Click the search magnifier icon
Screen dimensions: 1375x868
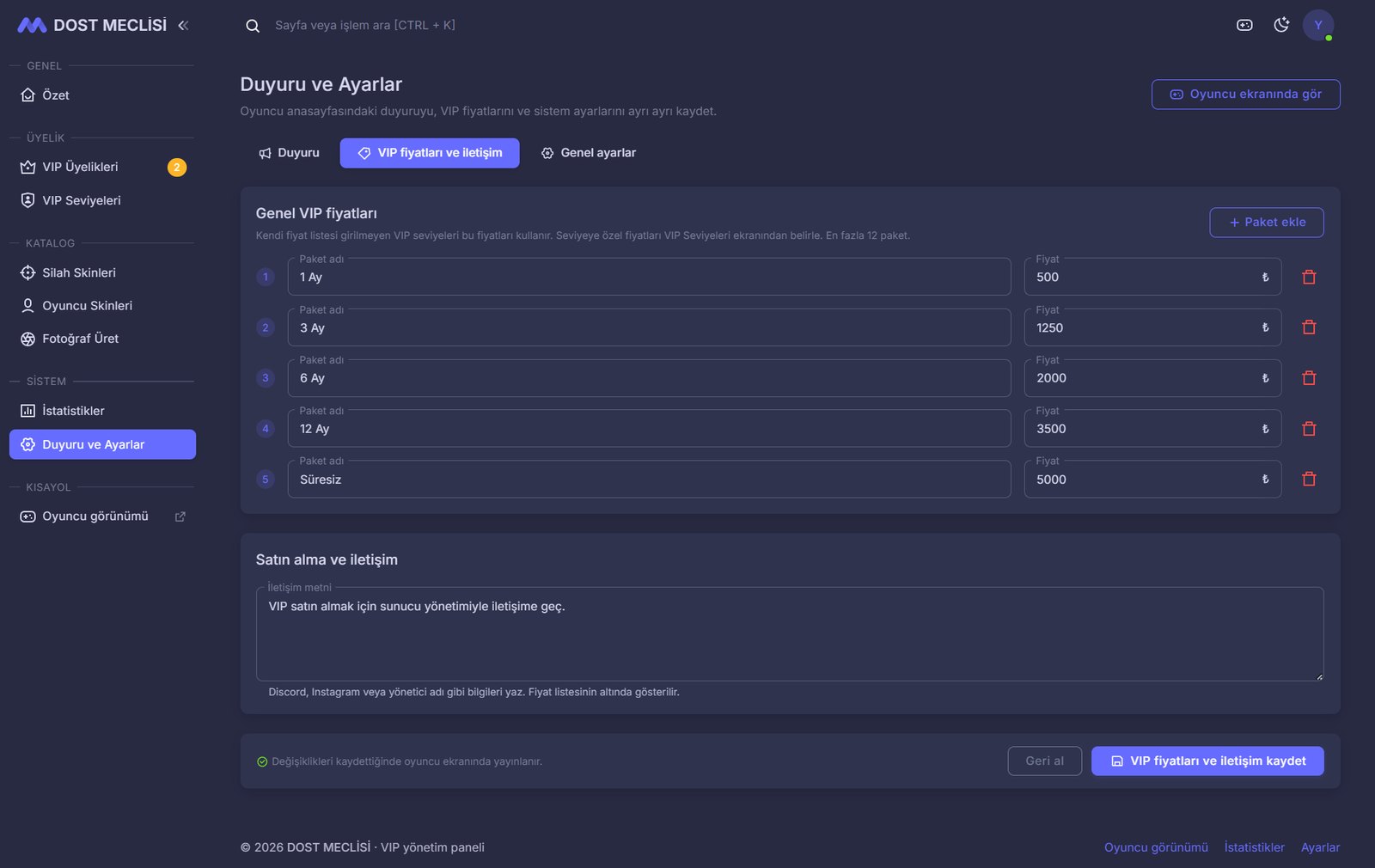[253, 26]
